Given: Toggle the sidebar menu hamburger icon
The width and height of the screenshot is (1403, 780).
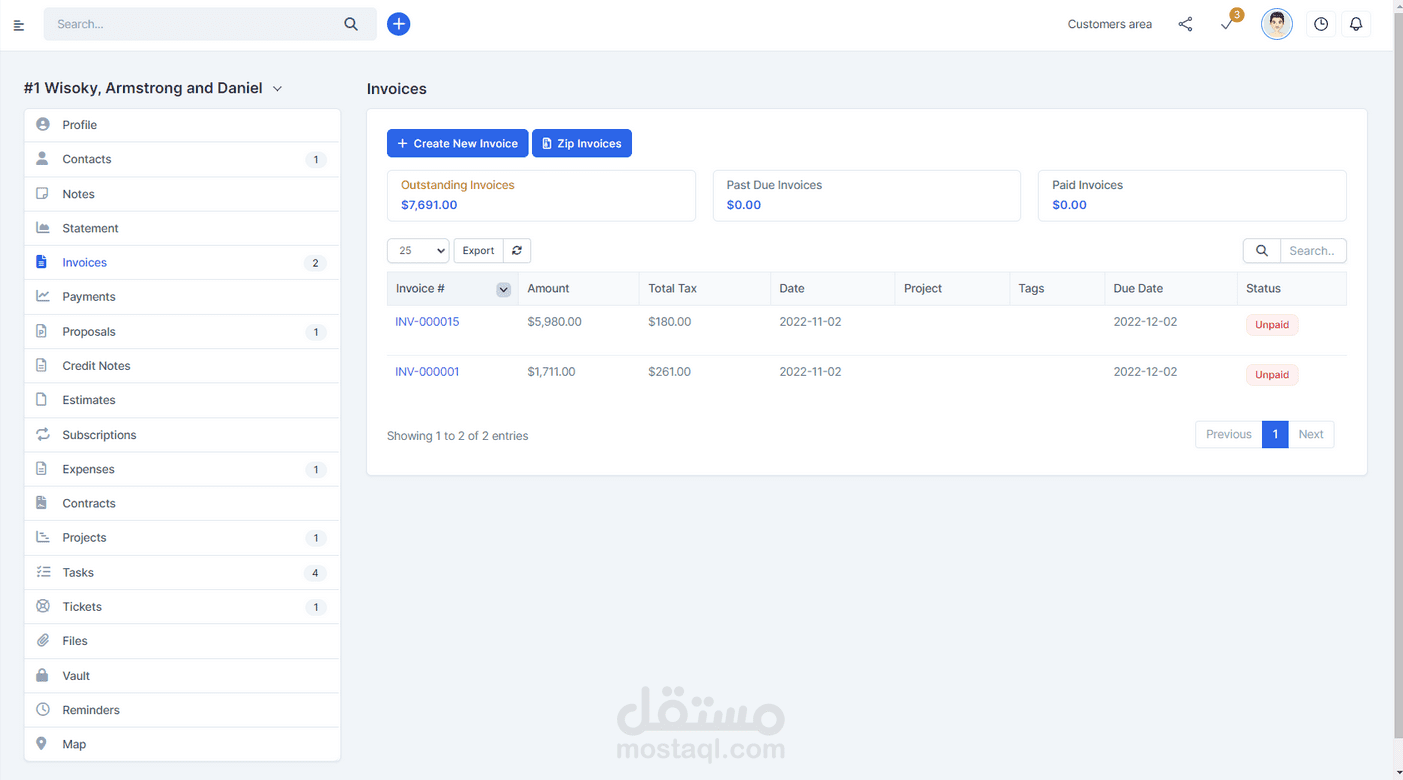Looking at the screenshot, I should (18, 25).
